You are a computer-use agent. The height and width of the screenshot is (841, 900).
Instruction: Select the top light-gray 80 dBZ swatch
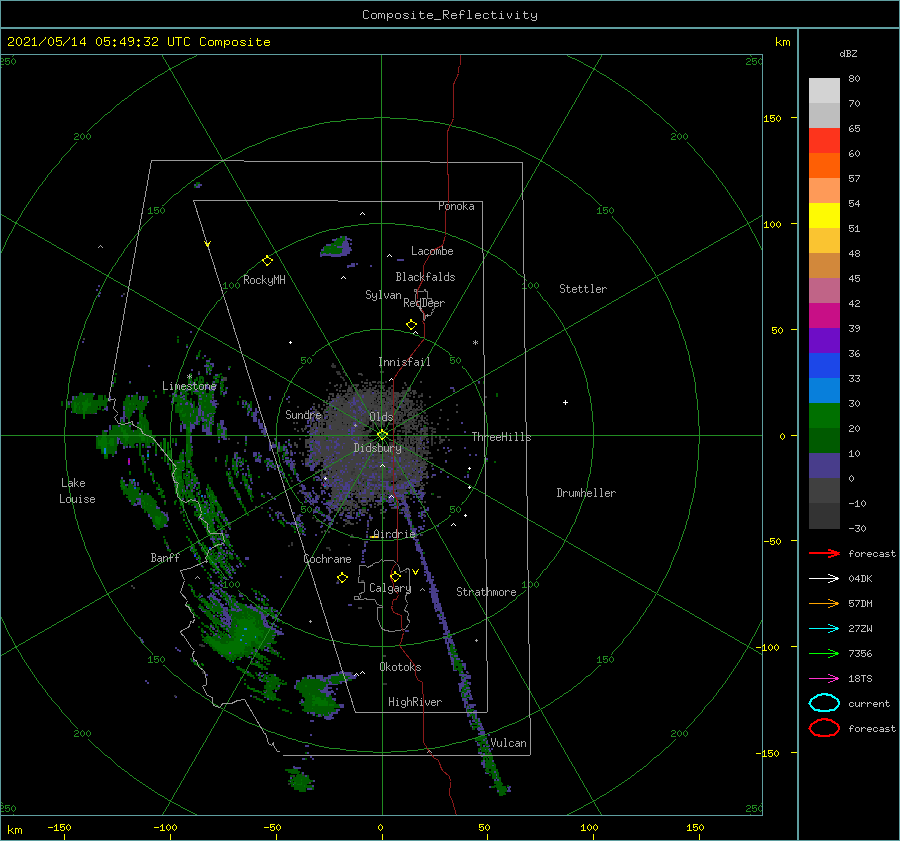(x=824, y=91)
